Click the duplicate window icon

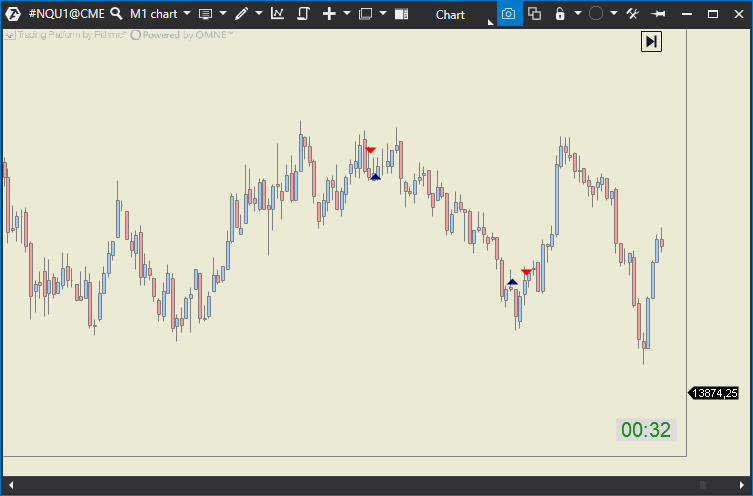pyautogui.click(x=534, y=13)
